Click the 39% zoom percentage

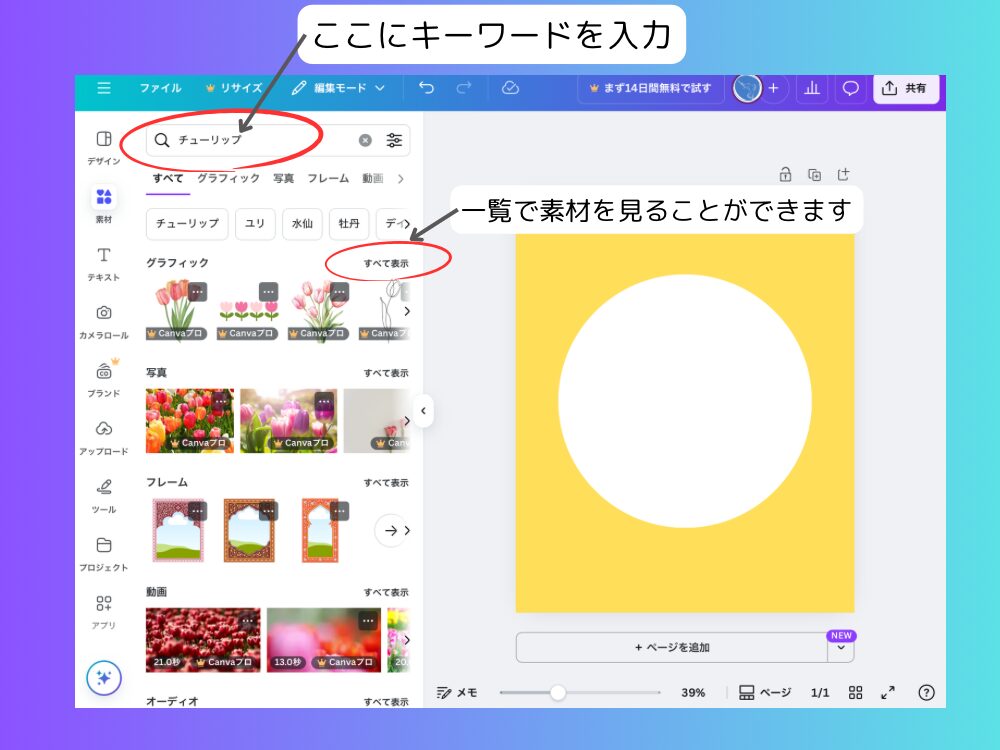point(693,693)
